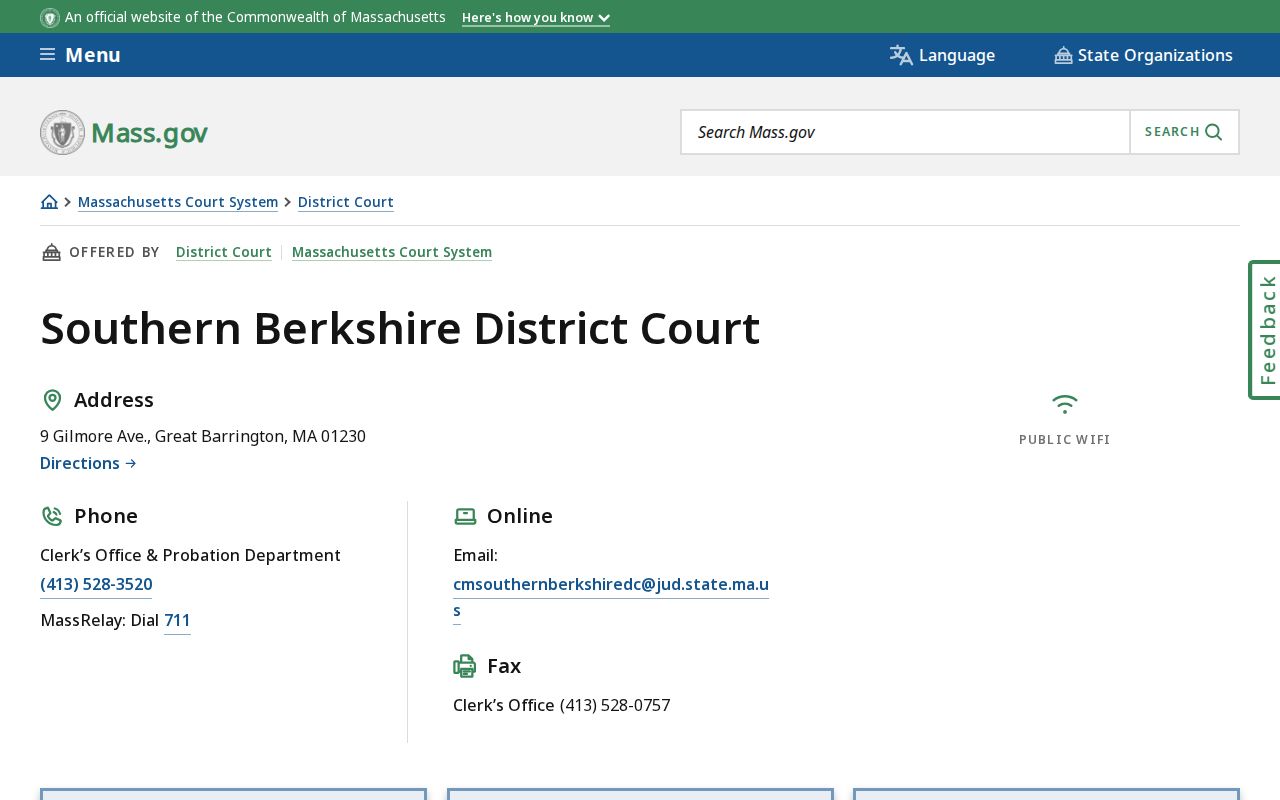Click the Public WiFi icon
The height and width of the screenshot is (800, 1280).
click(x=1065, y=404)
